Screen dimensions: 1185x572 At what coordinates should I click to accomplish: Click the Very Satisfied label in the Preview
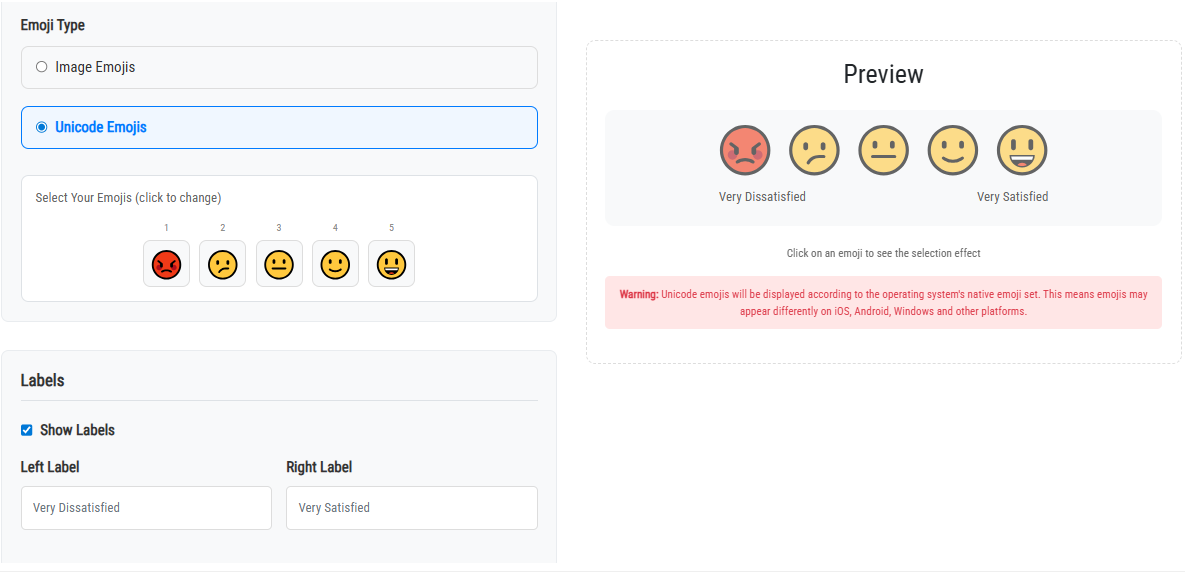1012,197
